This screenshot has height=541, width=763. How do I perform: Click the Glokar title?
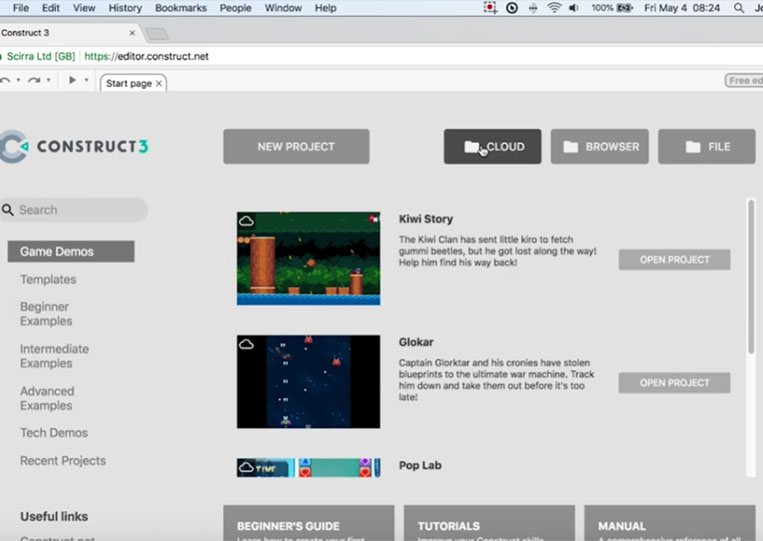(416, 342)
